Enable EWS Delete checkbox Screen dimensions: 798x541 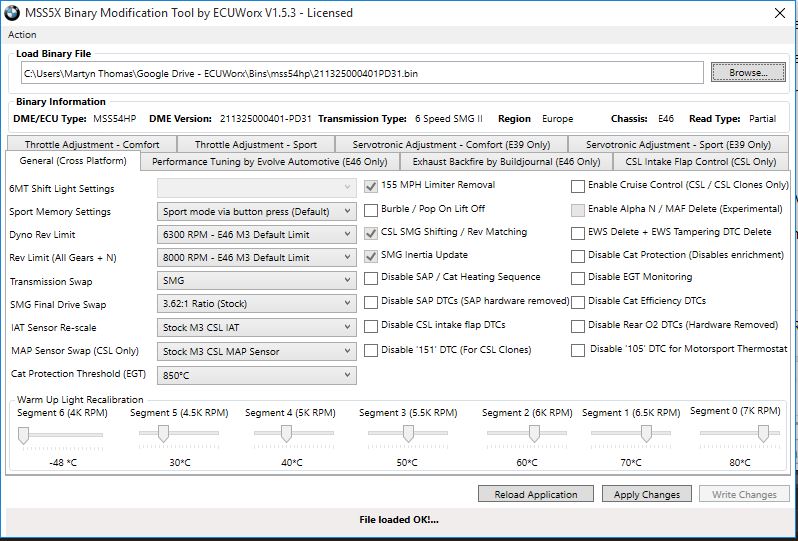(578, 232)
